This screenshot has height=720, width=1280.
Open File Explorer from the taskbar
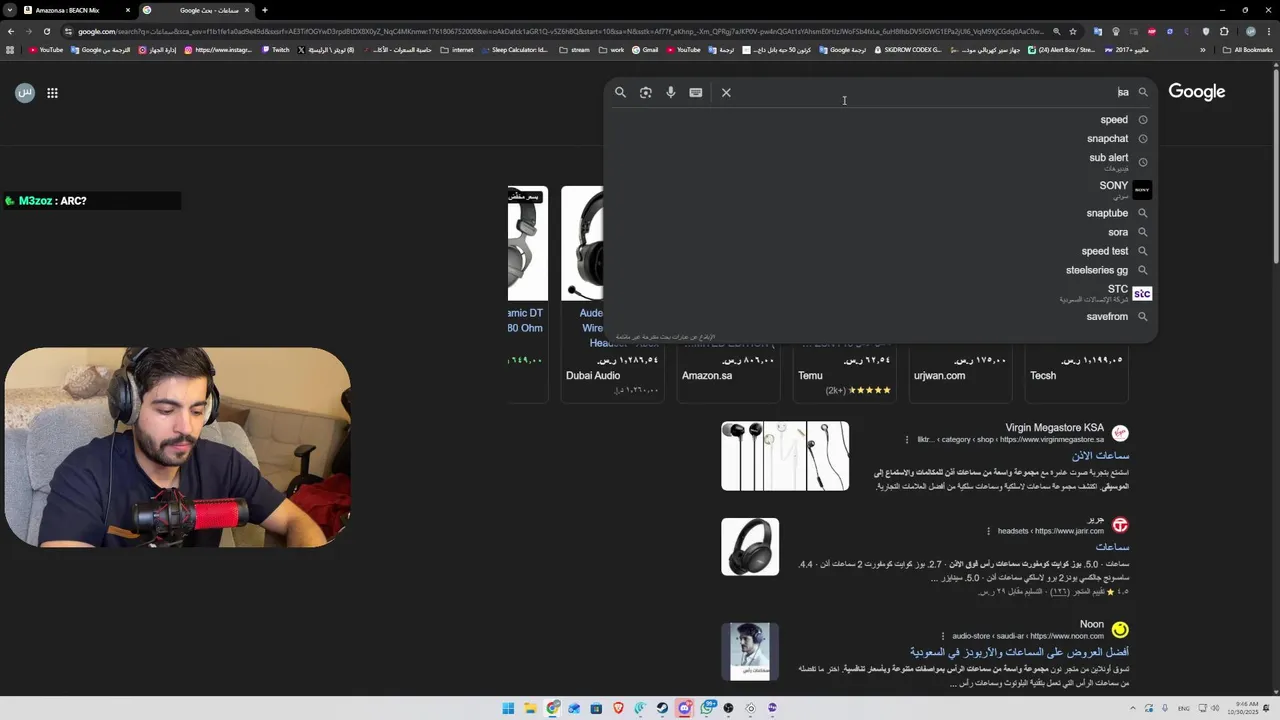tap(530, 708)
